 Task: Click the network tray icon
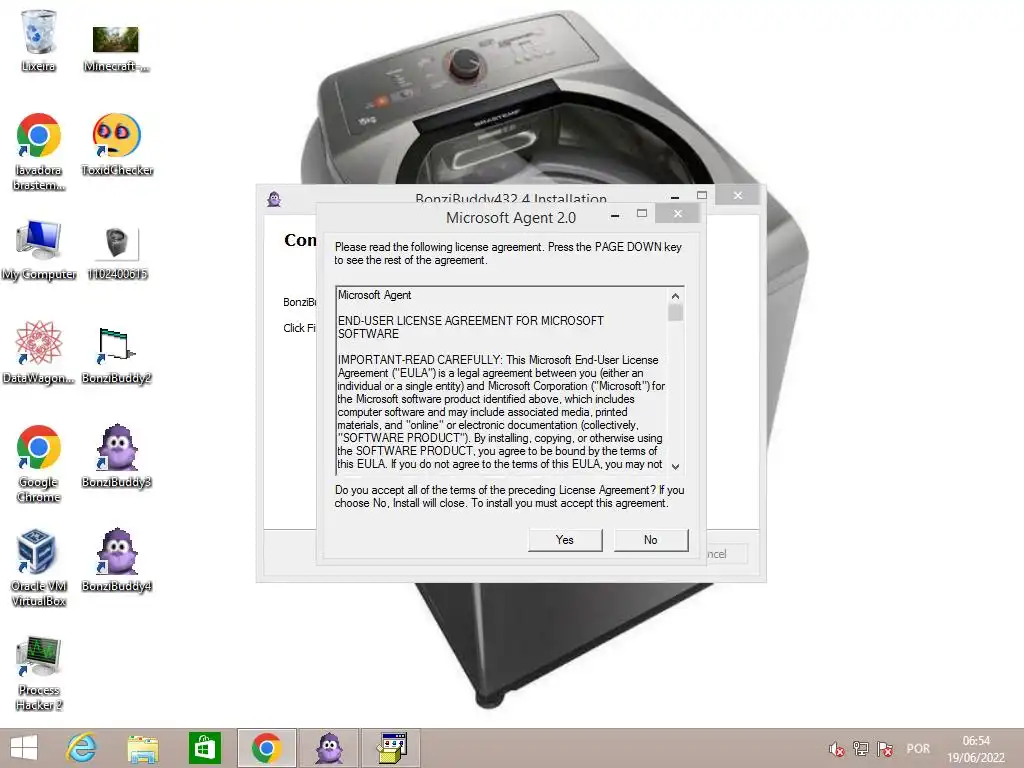coord(861,749)
